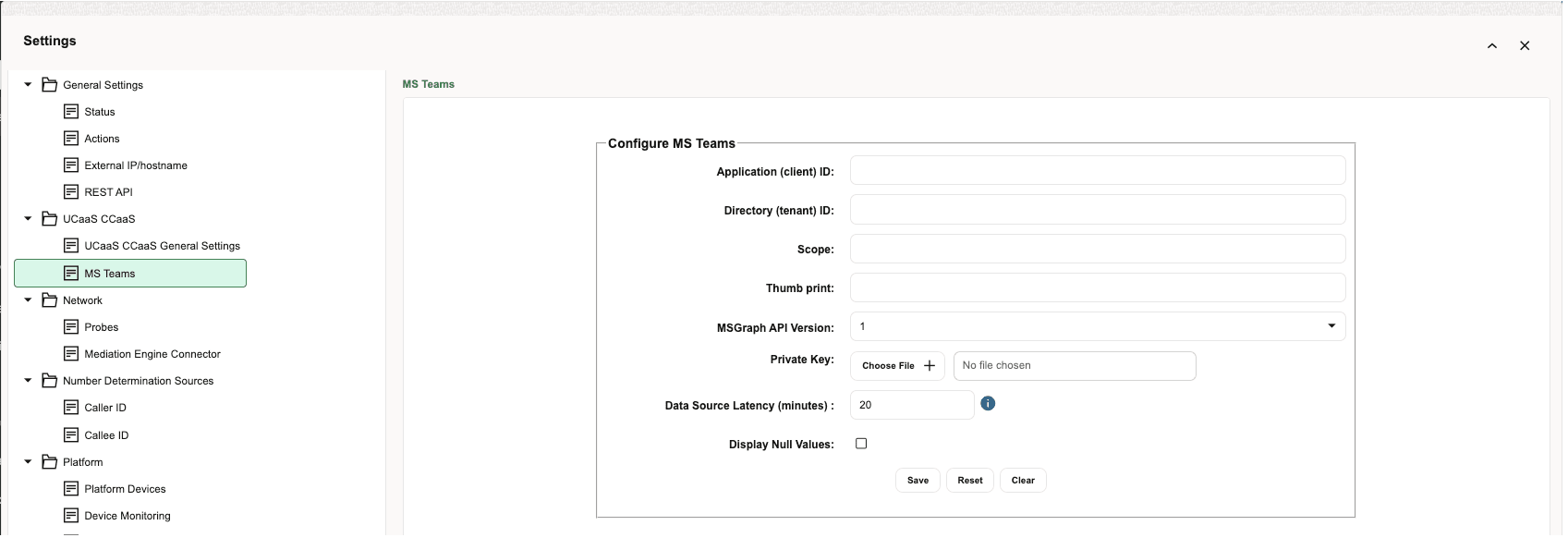
Task: Click the Number Determination Sources folder icon
Action: click(50, 380)
